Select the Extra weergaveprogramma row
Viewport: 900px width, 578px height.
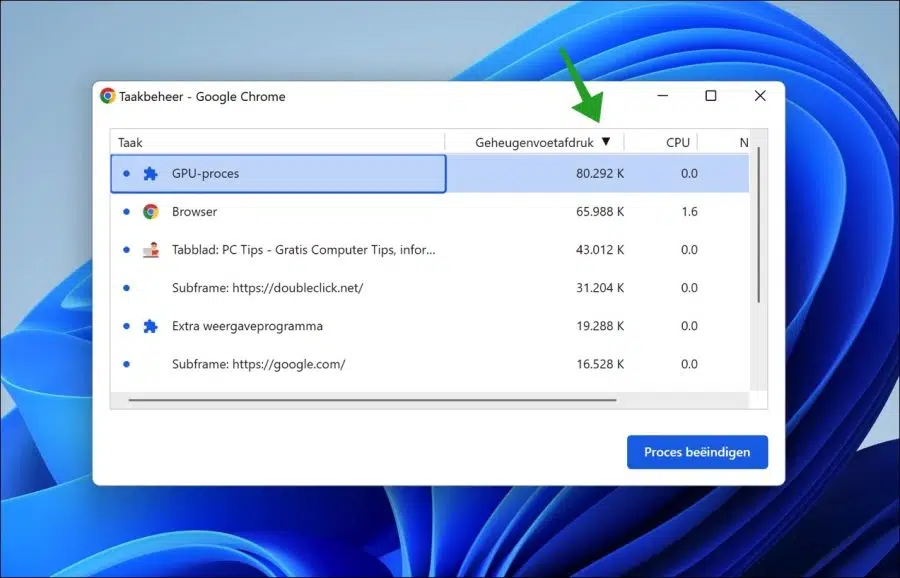pyautogui.click(x=430, y=326)
